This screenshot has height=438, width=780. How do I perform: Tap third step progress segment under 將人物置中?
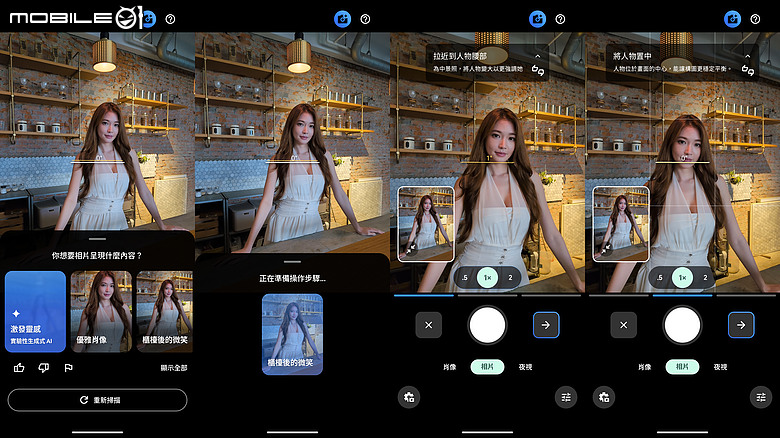[x=746, y=295]
